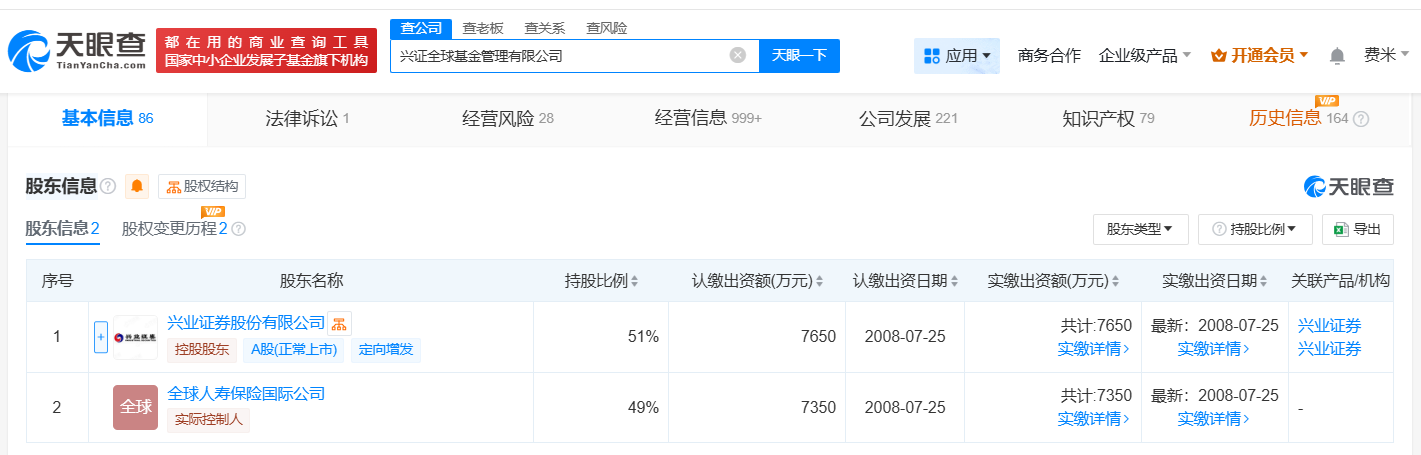Open the 股东类型 filter dropdown

pyautogui.click(x=1140, y=229)
